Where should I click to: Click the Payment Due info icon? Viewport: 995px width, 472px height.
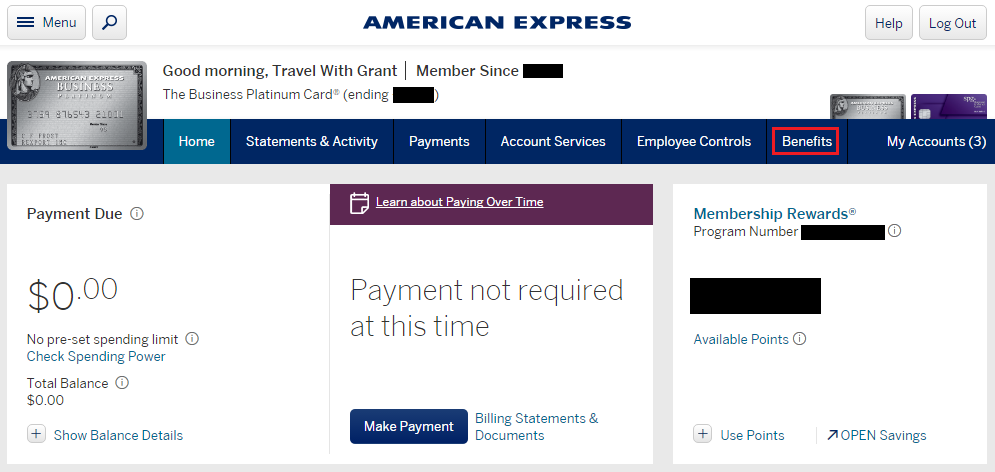point(137,214)
